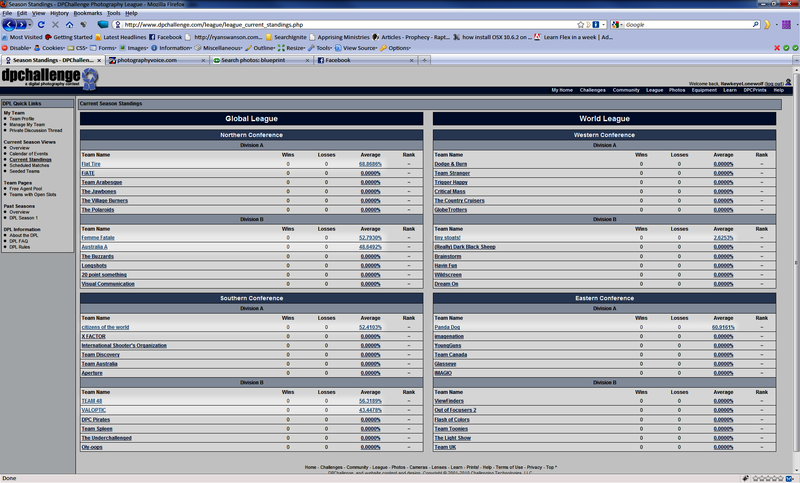Click the log out link
Viewport: 800px width, 483px height.
coord(774,84)
